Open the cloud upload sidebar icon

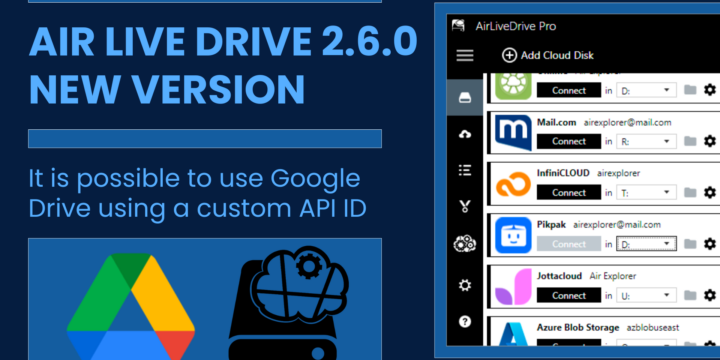465,134
